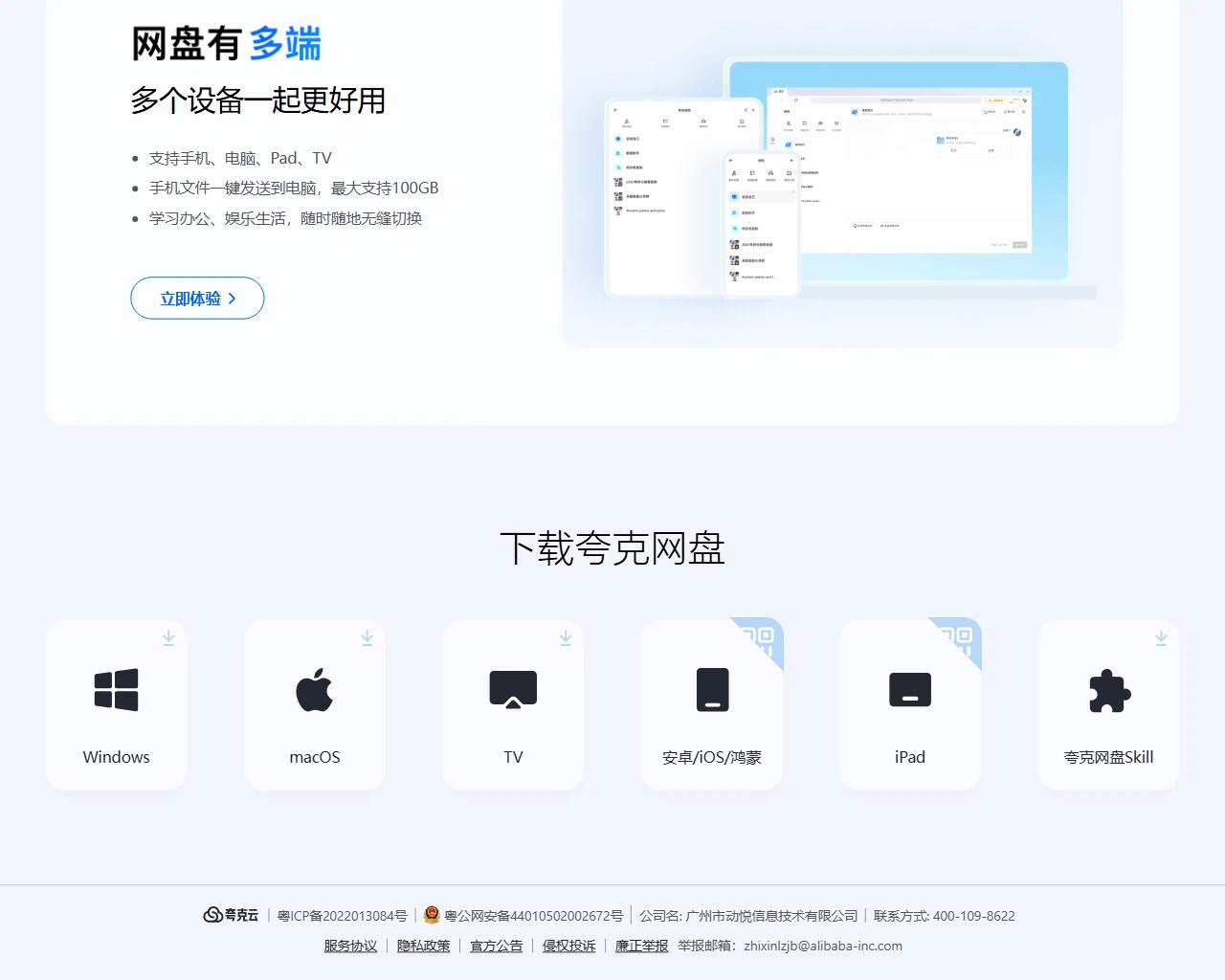Viewport: 1225px width, 980px height.
Task: Click the 夸克网盘Skill label text
Action: [x=1109, y=757]
